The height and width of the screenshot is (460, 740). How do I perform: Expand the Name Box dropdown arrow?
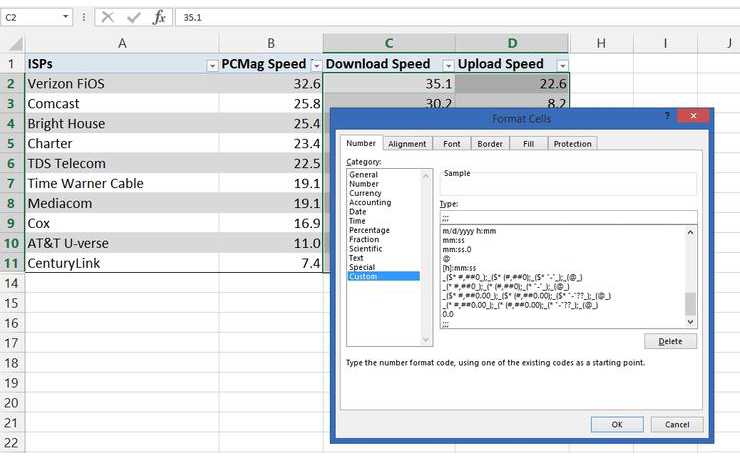point(66,17)
